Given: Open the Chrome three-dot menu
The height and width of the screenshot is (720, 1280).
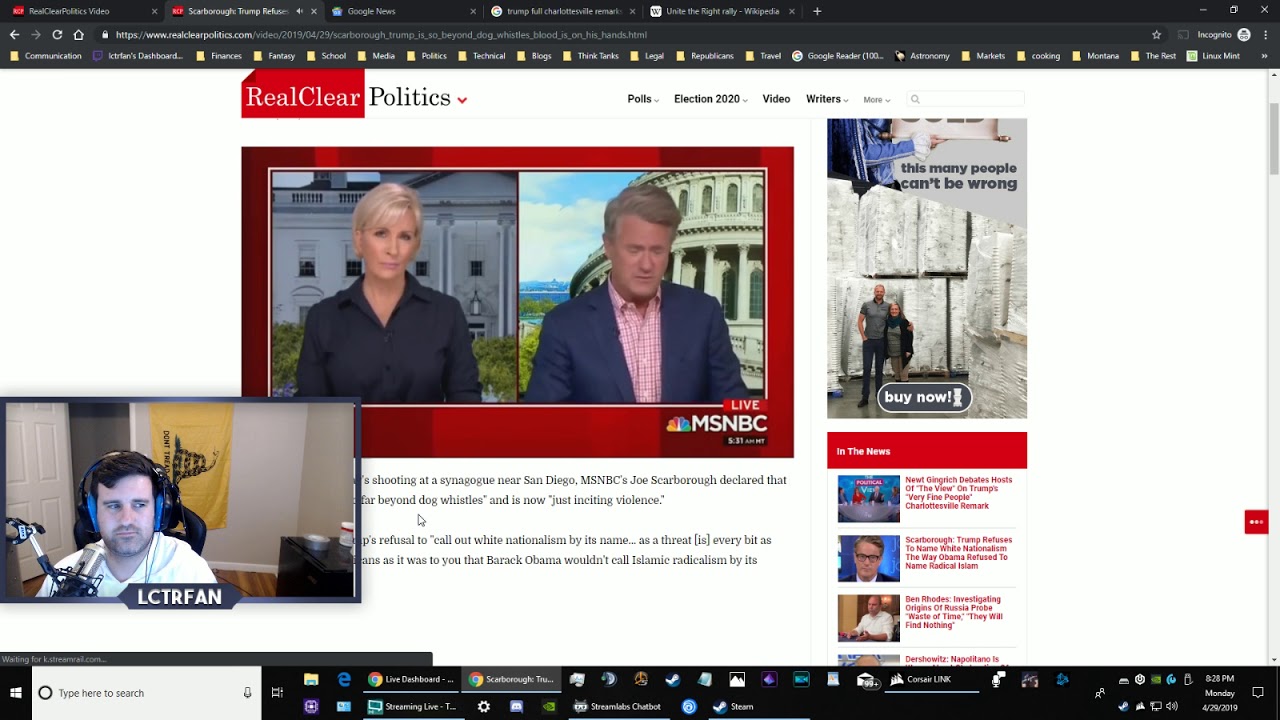Looking at the screenshot, I should 1265,34.
